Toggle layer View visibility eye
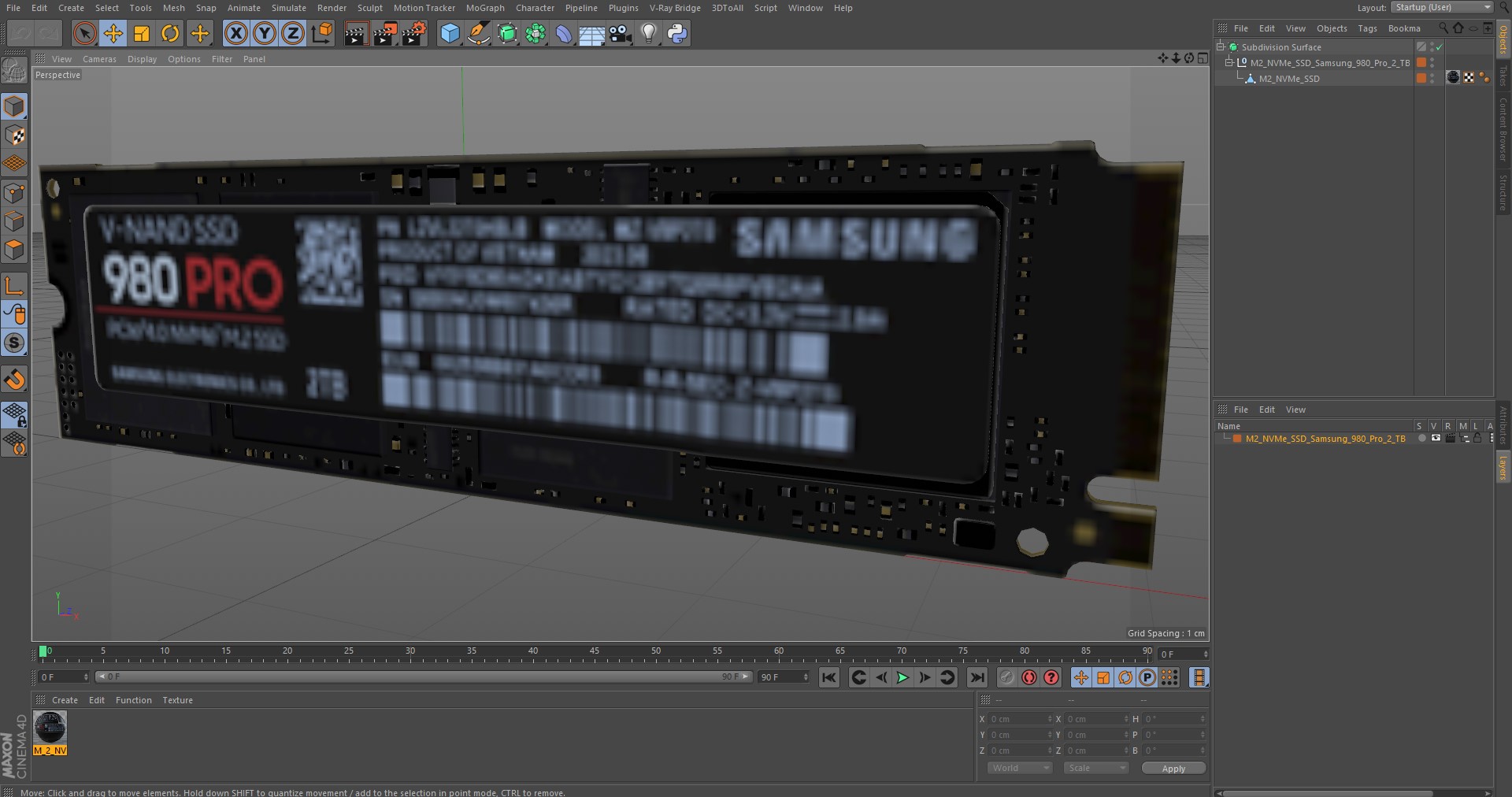 1436,439
